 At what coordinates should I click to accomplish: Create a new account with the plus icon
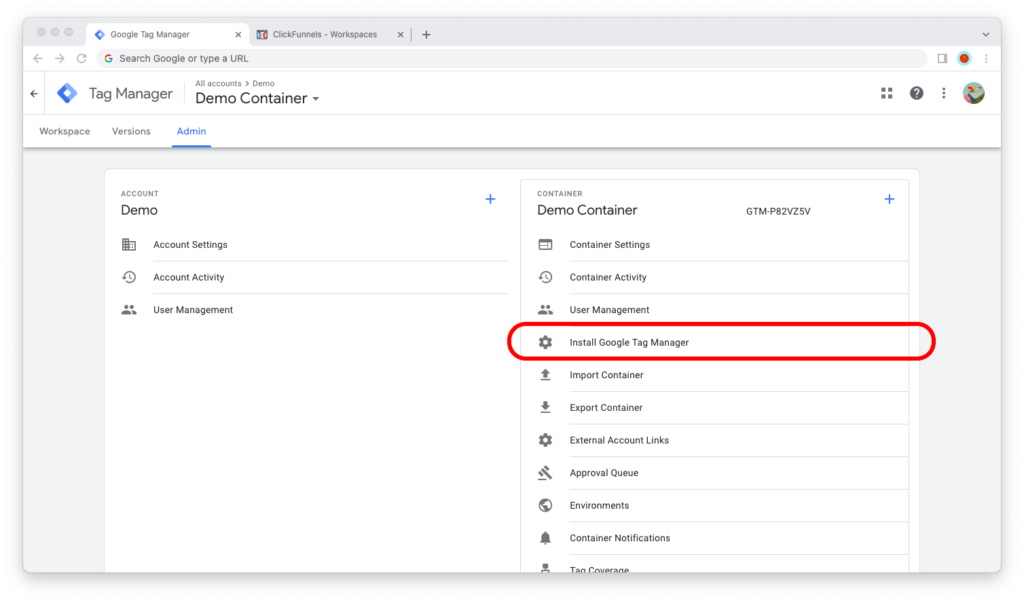tap(490, 199)
